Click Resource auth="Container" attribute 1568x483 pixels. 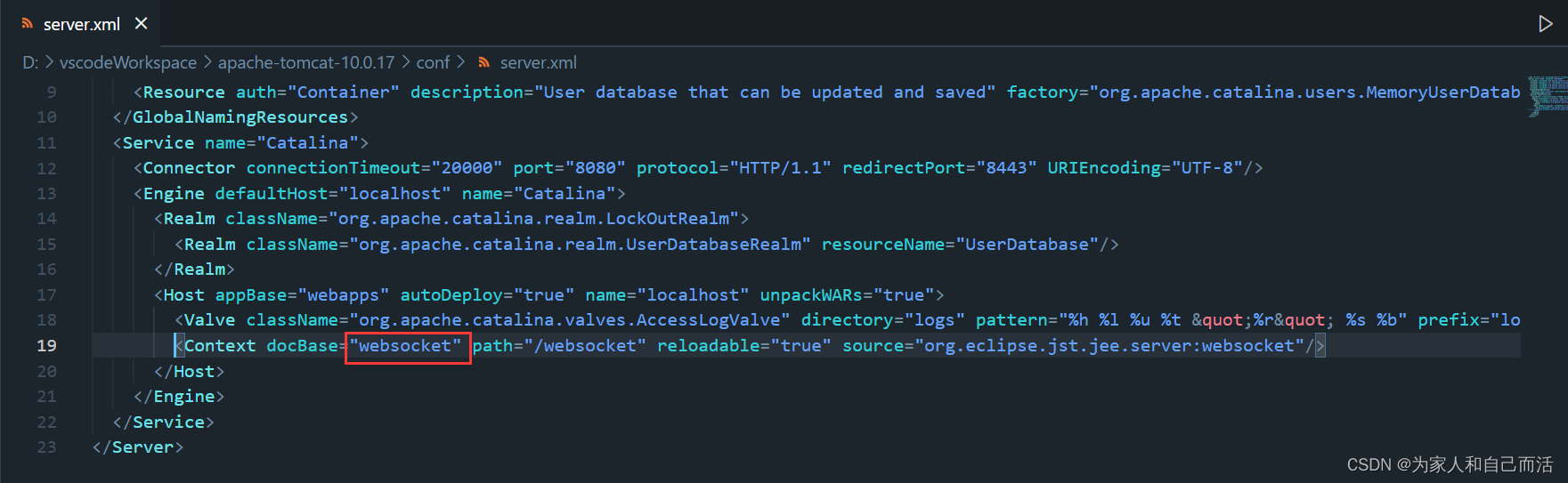pyautogui.click(x=318, y=93)
